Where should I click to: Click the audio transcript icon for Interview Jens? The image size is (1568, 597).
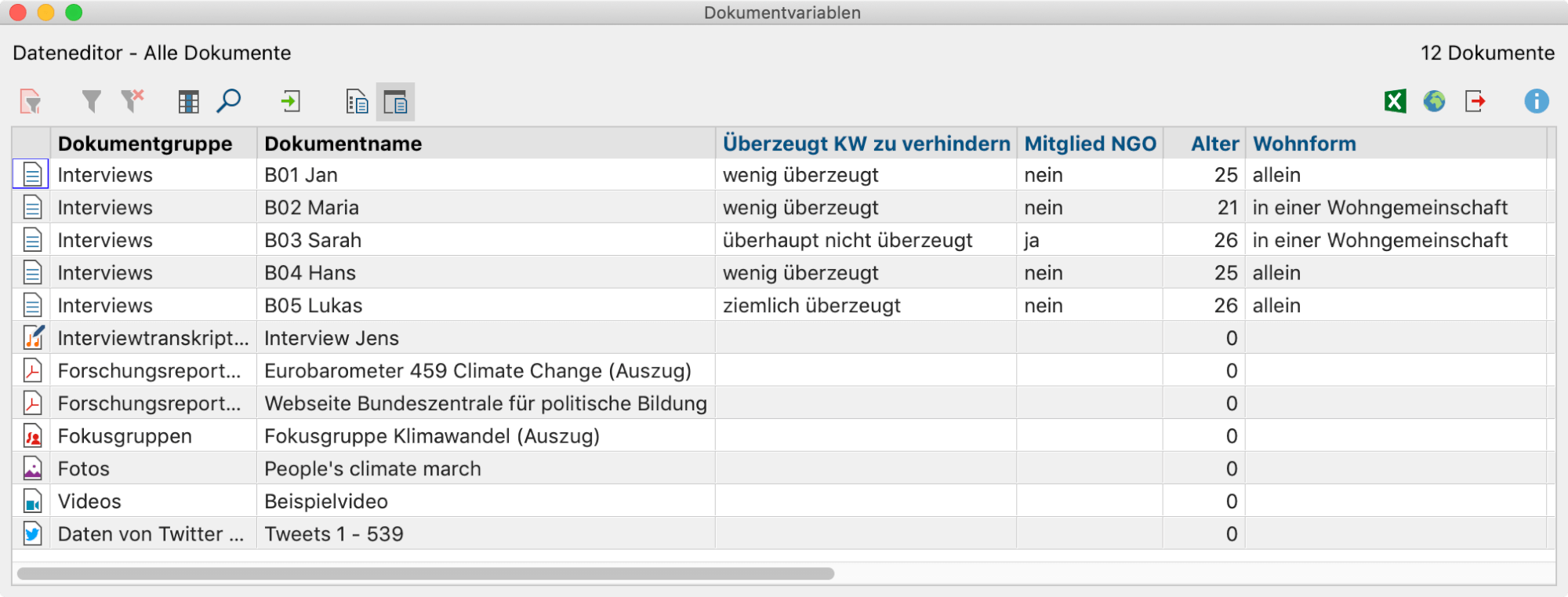[x=32, y=337]
